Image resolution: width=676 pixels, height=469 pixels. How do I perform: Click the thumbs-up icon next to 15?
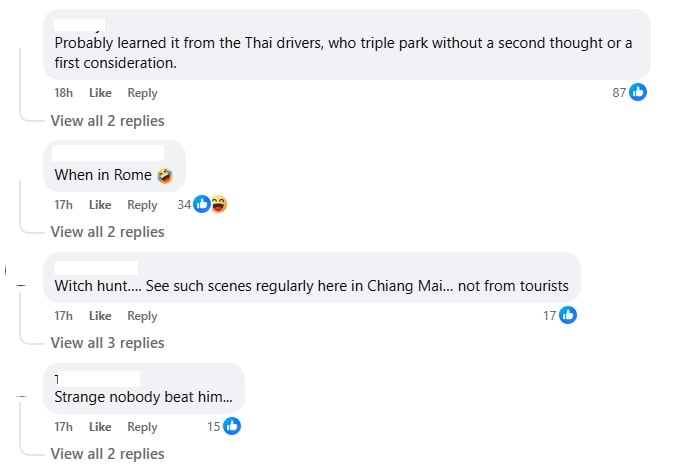pos(232,427)
